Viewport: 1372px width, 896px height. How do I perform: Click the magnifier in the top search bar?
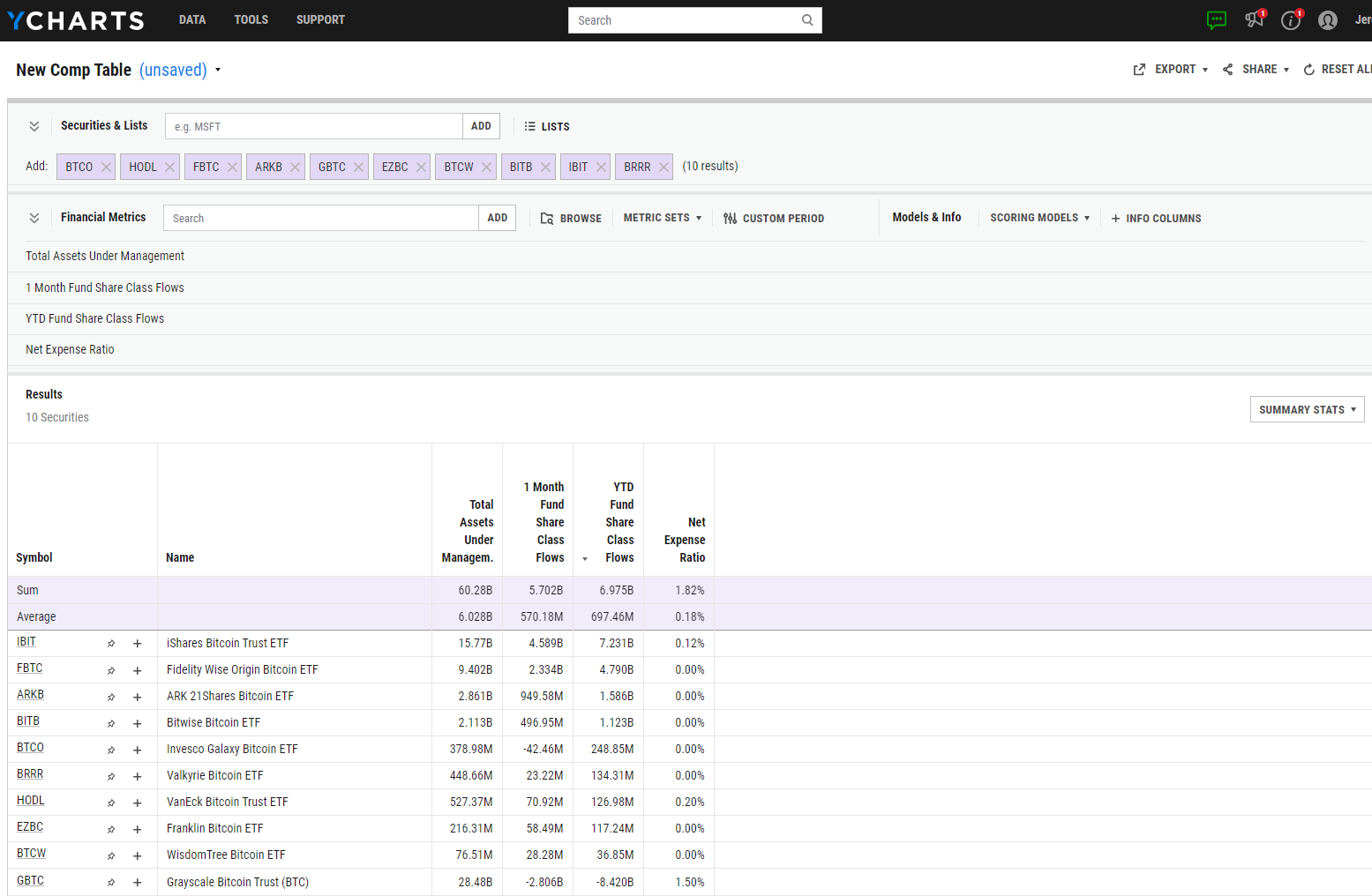coord(806,19)
